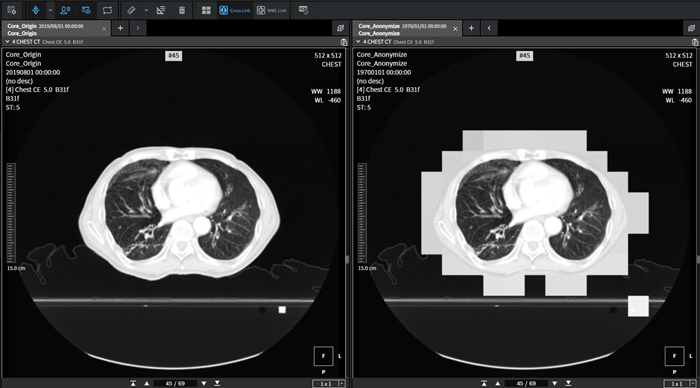Viewport: 700px width, 388px height.
Task: Click the 20190801 00:00:00 date overlay text
Action: pos(33,72)
